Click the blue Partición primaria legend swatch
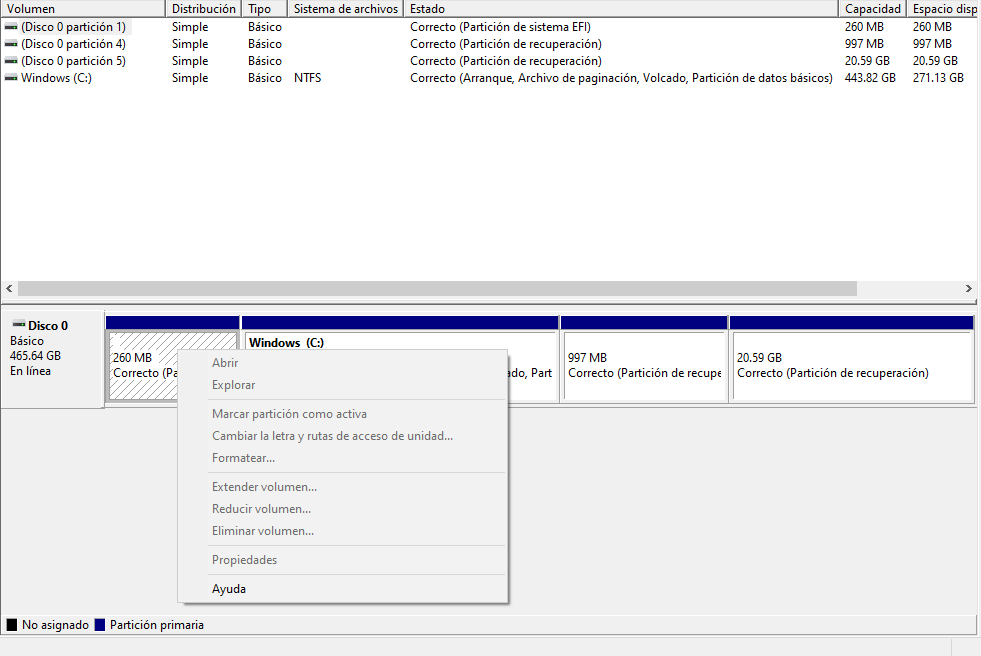Screen dimensions: 981x656 tap(99, 625)
